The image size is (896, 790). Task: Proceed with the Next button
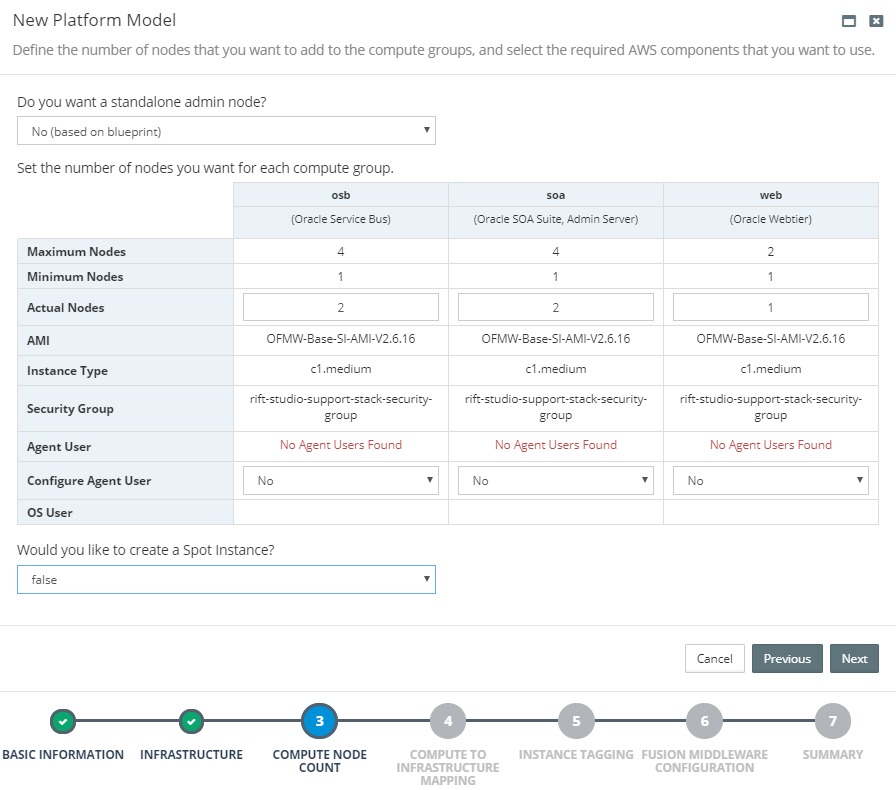(x=854, y=659)
